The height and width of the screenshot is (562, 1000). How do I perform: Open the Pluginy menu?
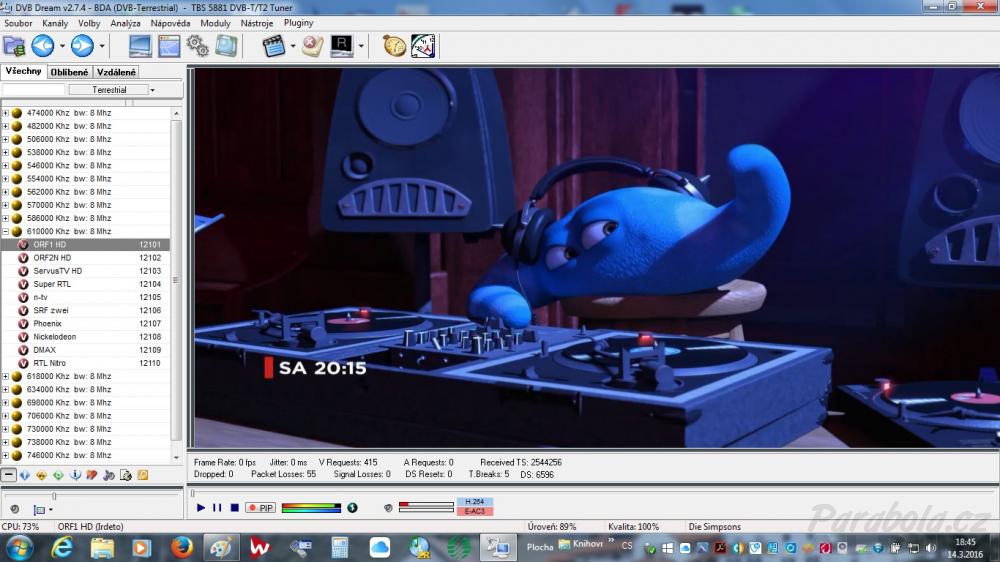(x=298, y=23)
